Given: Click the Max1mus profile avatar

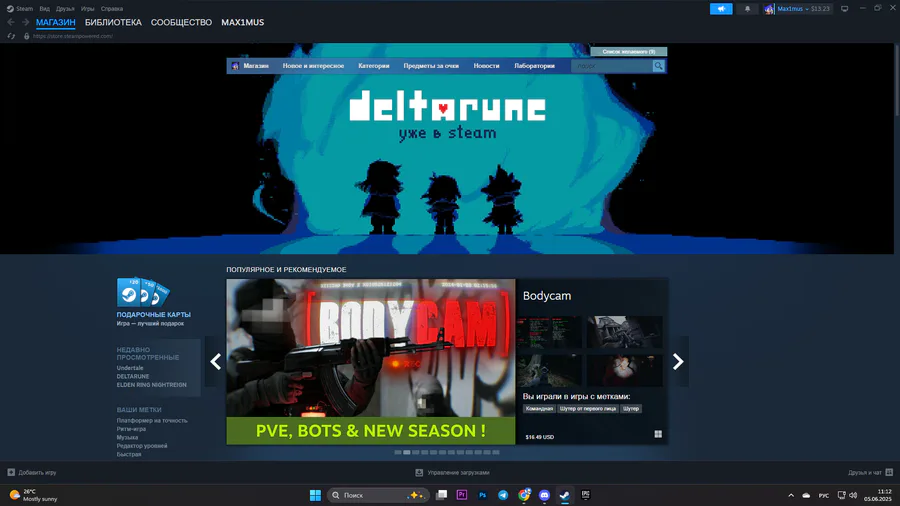Looking at the screenshot, I should (x=769, y=9).
